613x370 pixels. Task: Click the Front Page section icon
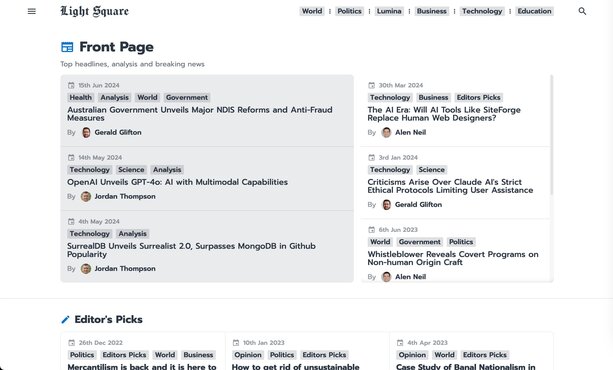pyautogui.click(x=67, y=47)
